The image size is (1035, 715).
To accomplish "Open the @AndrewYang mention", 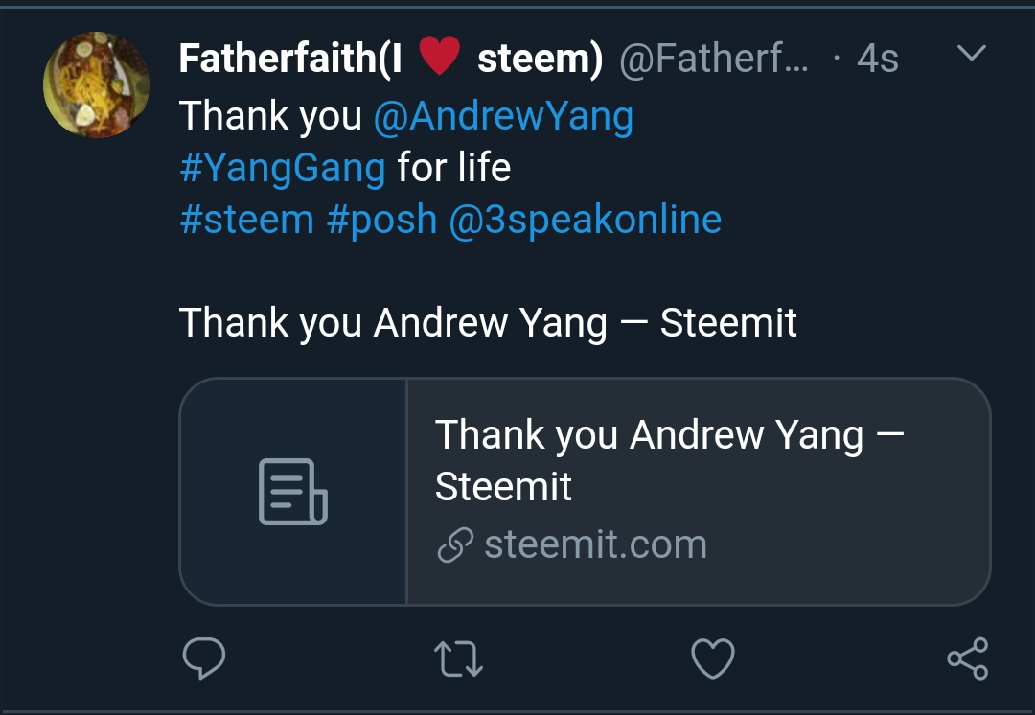I will pos(504,117).
